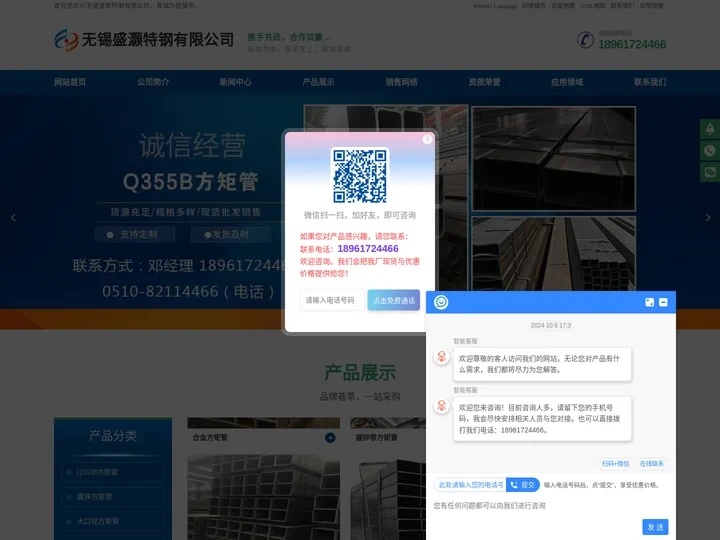Open 产品展示 in navigation bar
This screenshot has height=540, width=720.
[x=318, y=82]
